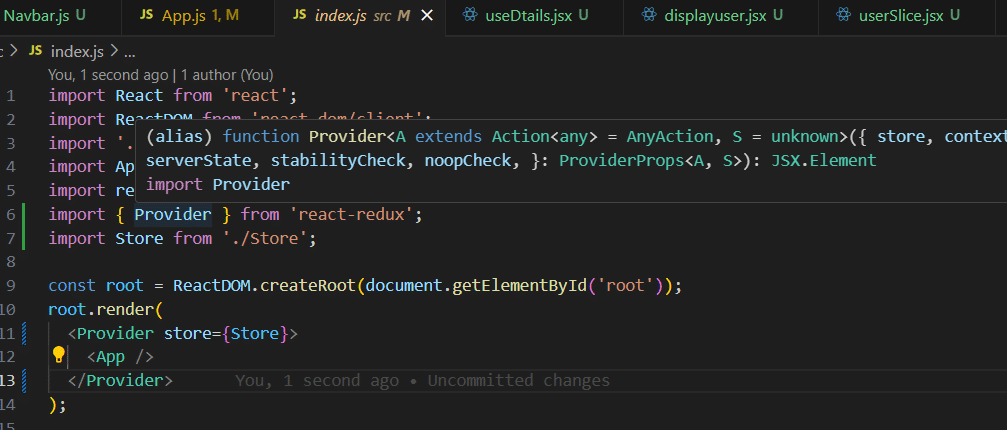Click line number 9 in the gutter
The height and width of the screenshot is (430, 1007).
click(11, 286)
